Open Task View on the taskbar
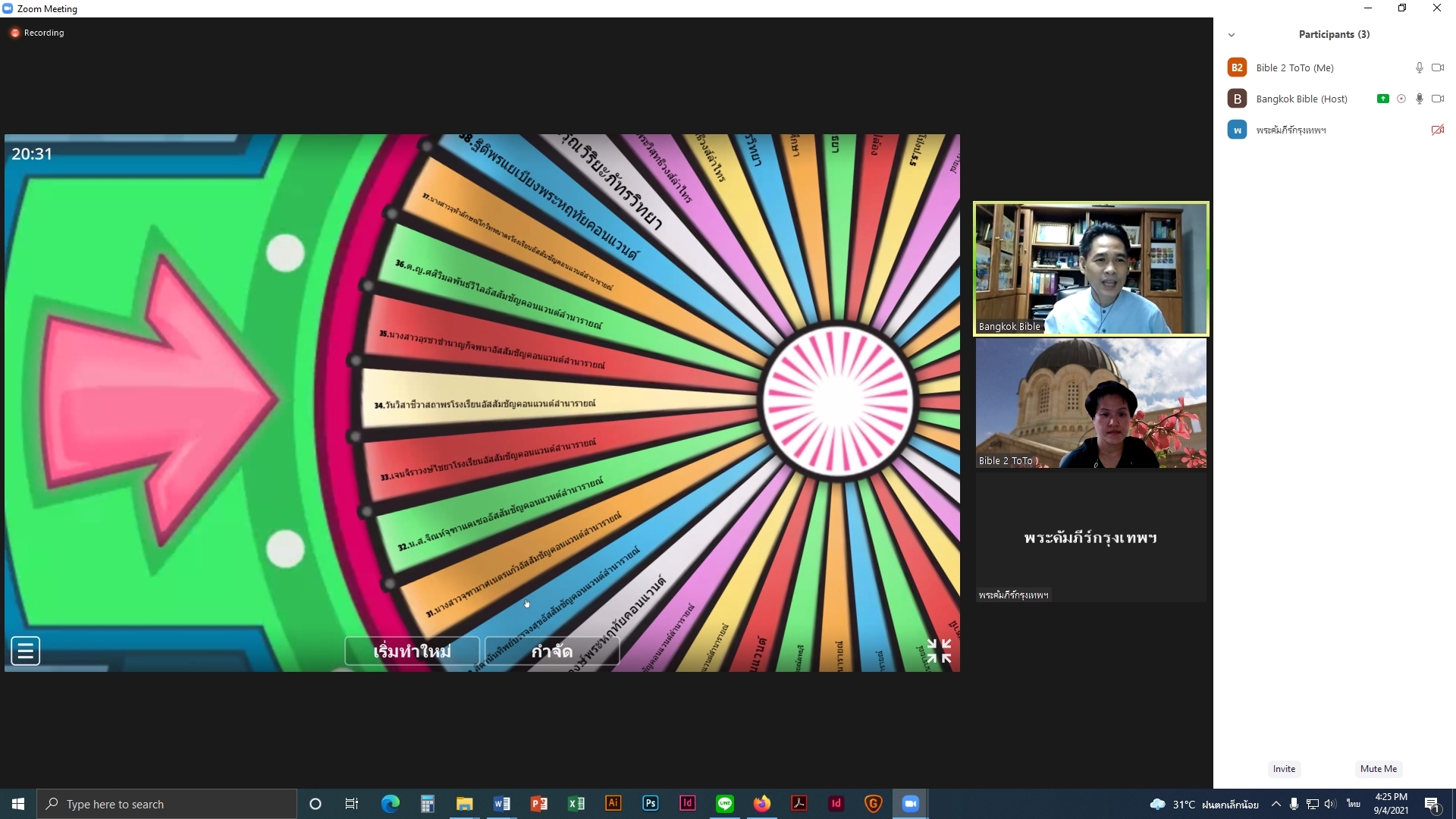Image resolution: width=1456 pixels, height=819 pixels. pyautogui.click(x=352, y=804)
